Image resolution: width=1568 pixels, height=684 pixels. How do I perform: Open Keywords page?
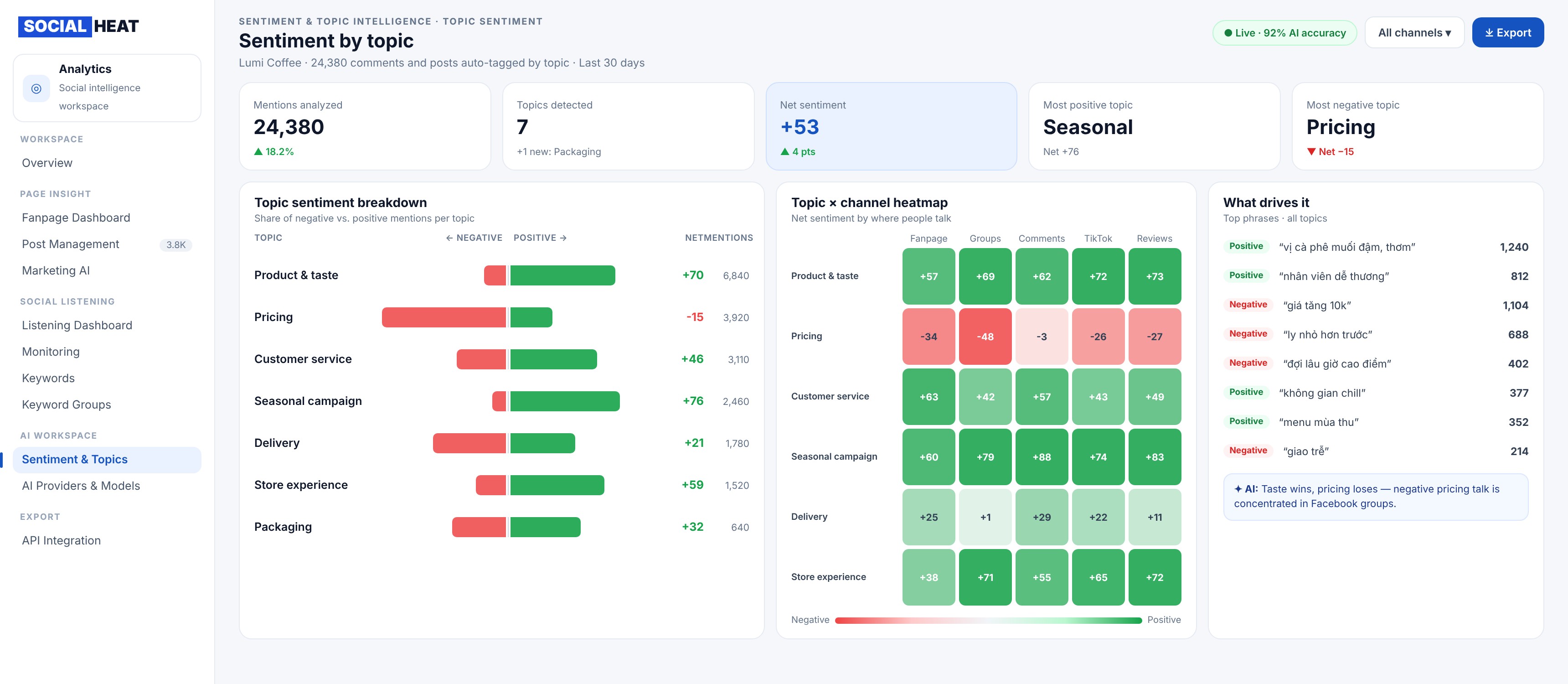[x=107, y=378]
